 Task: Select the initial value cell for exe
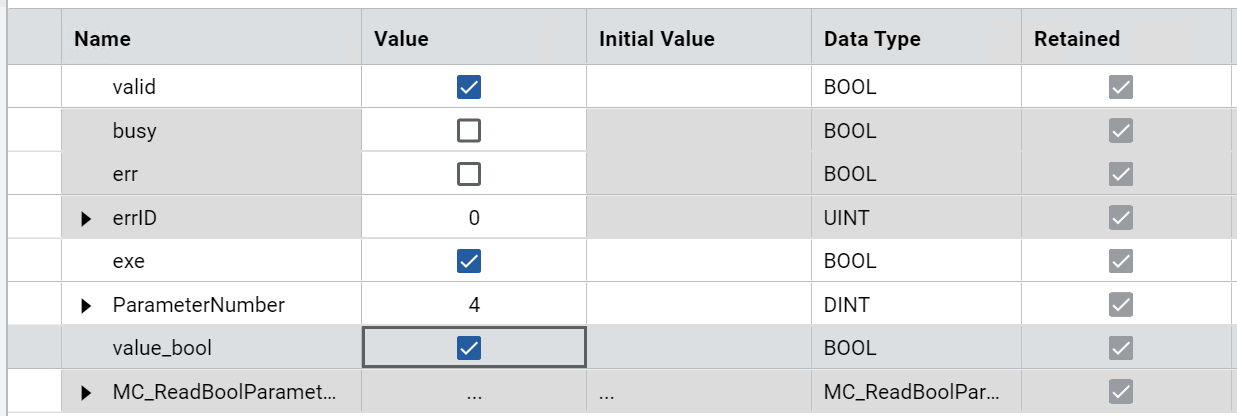coord(698,261)
